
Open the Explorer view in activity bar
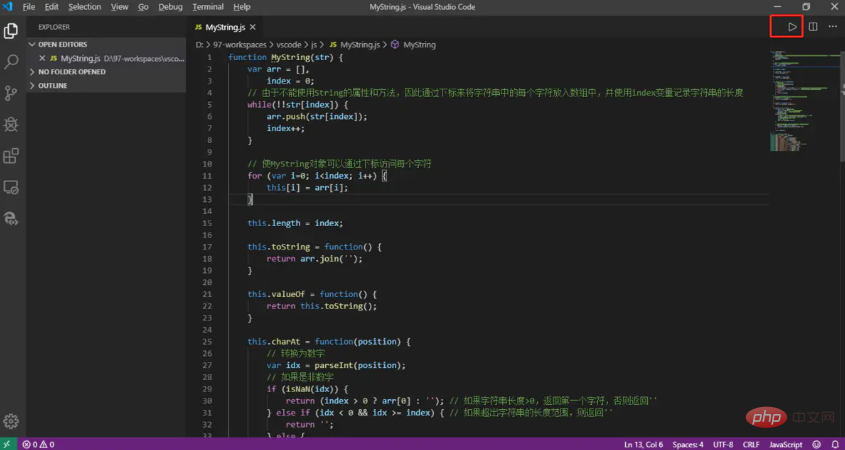12,30
